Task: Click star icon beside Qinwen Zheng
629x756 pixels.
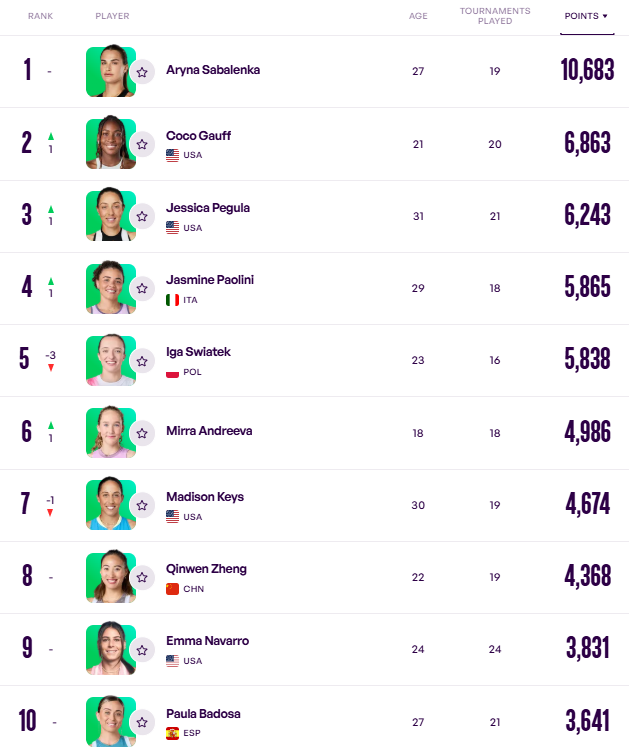Action: click(x=142, y=578)
